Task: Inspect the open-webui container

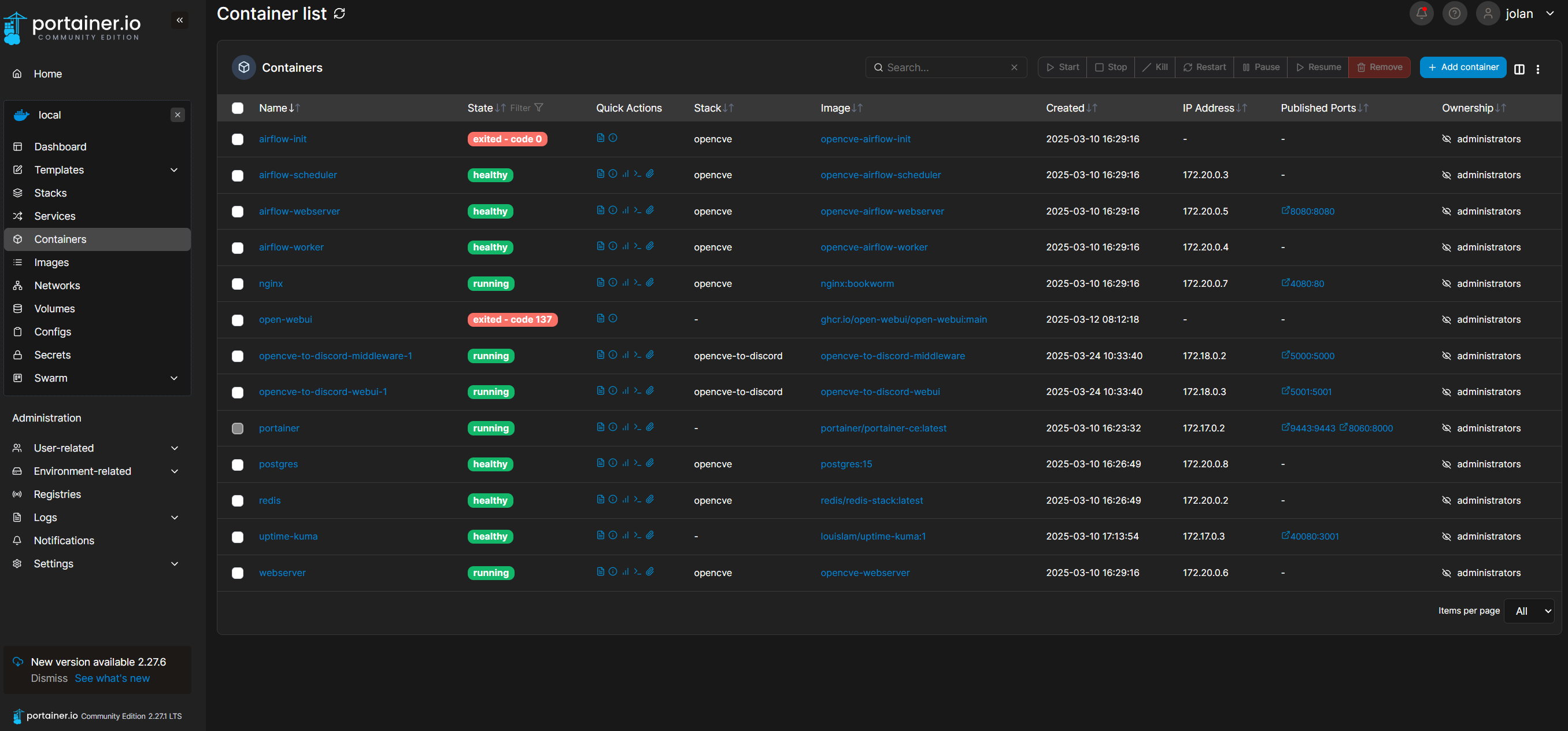Action: pyautogui.click(x=613, y=318)
